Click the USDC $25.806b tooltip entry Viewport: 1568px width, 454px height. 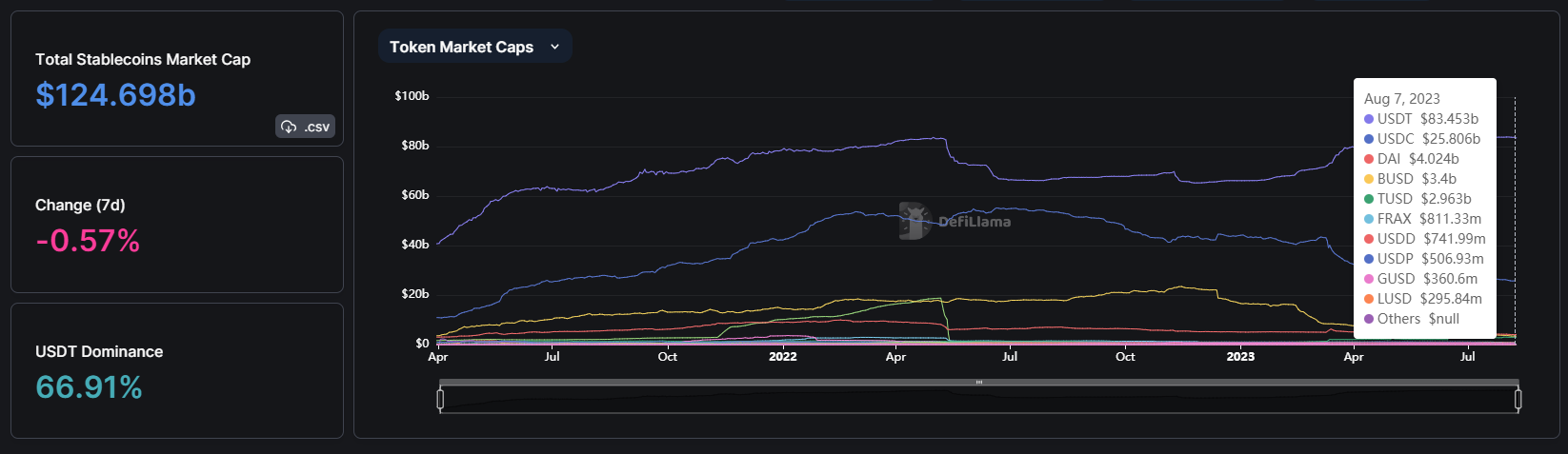(x=1422, y=139)
